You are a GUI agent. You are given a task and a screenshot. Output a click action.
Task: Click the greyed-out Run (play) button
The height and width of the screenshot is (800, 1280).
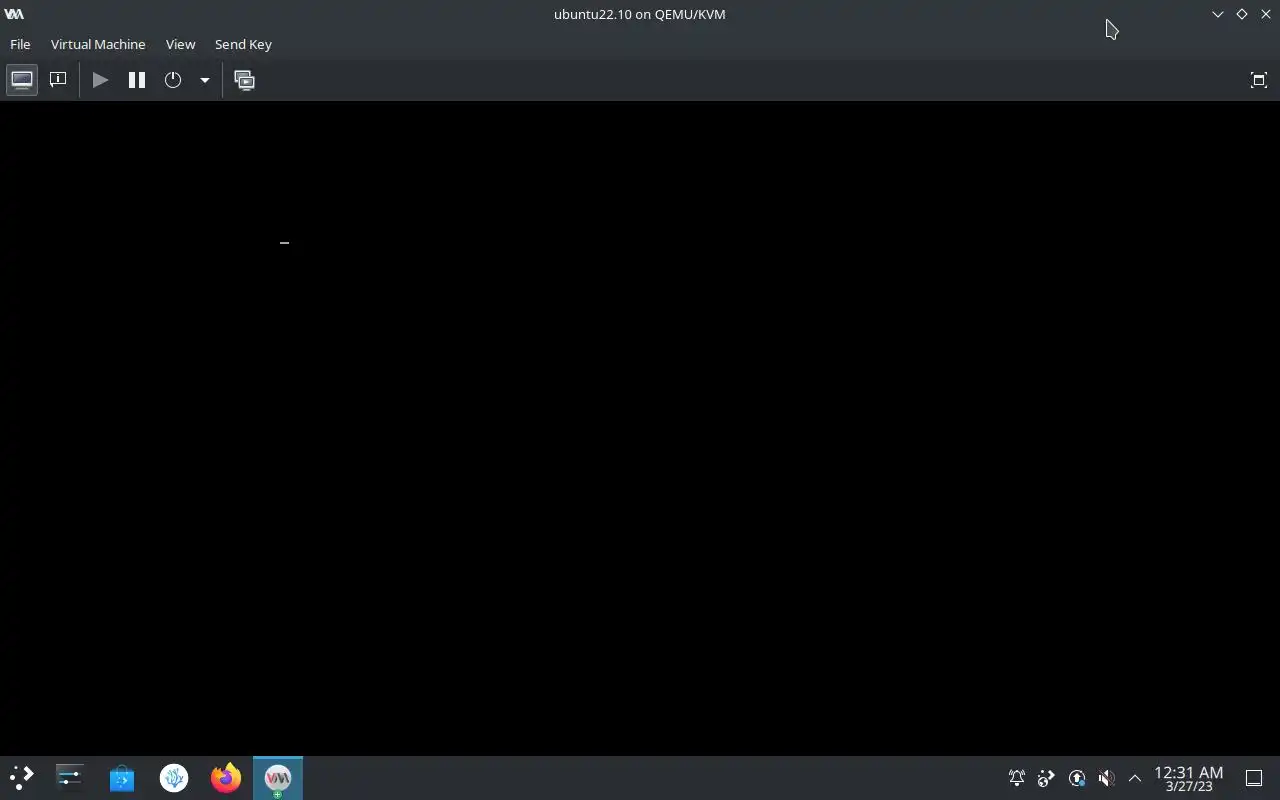[x=100, y=80]
